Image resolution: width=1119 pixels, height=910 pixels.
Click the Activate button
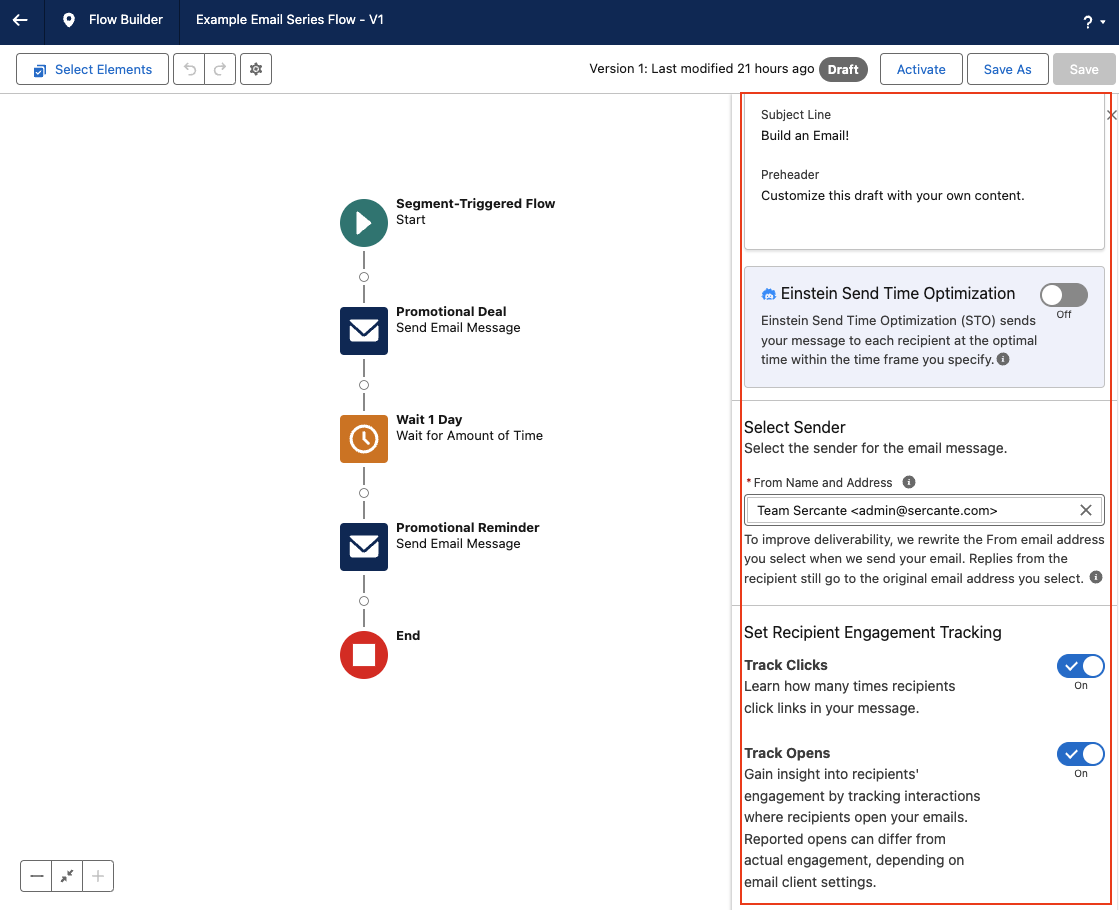(921, 69)
